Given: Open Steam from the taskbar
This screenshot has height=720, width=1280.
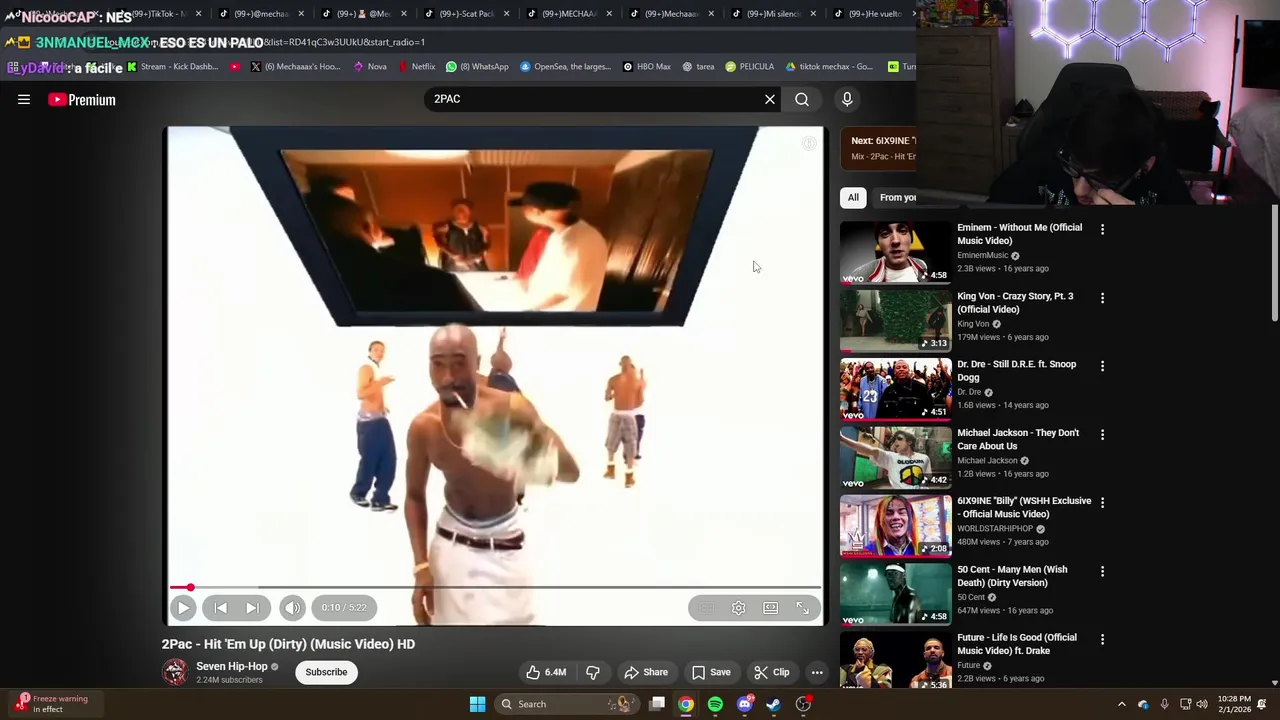Looking at the screenshot, I should 773,704.
